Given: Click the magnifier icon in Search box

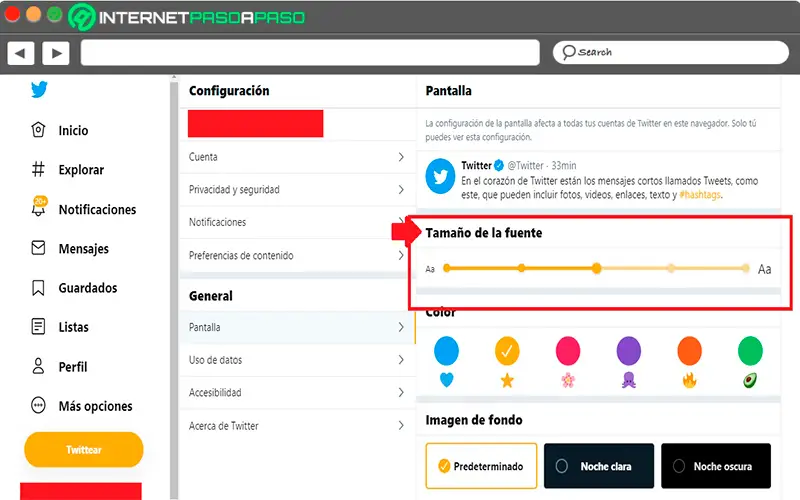Looking at the screenshot, I should (568, 53).
